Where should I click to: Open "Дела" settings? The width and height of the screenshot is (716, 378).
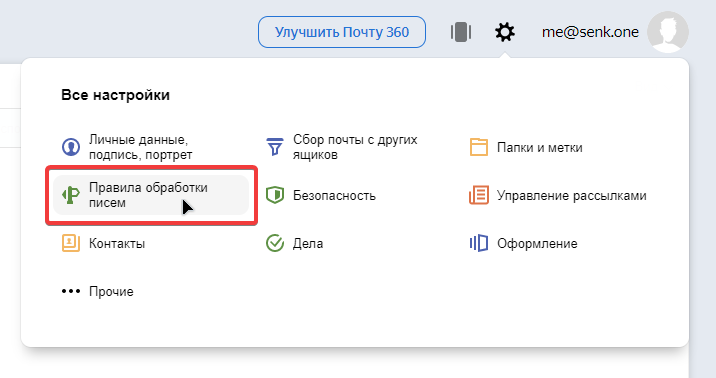coord(307,243)
